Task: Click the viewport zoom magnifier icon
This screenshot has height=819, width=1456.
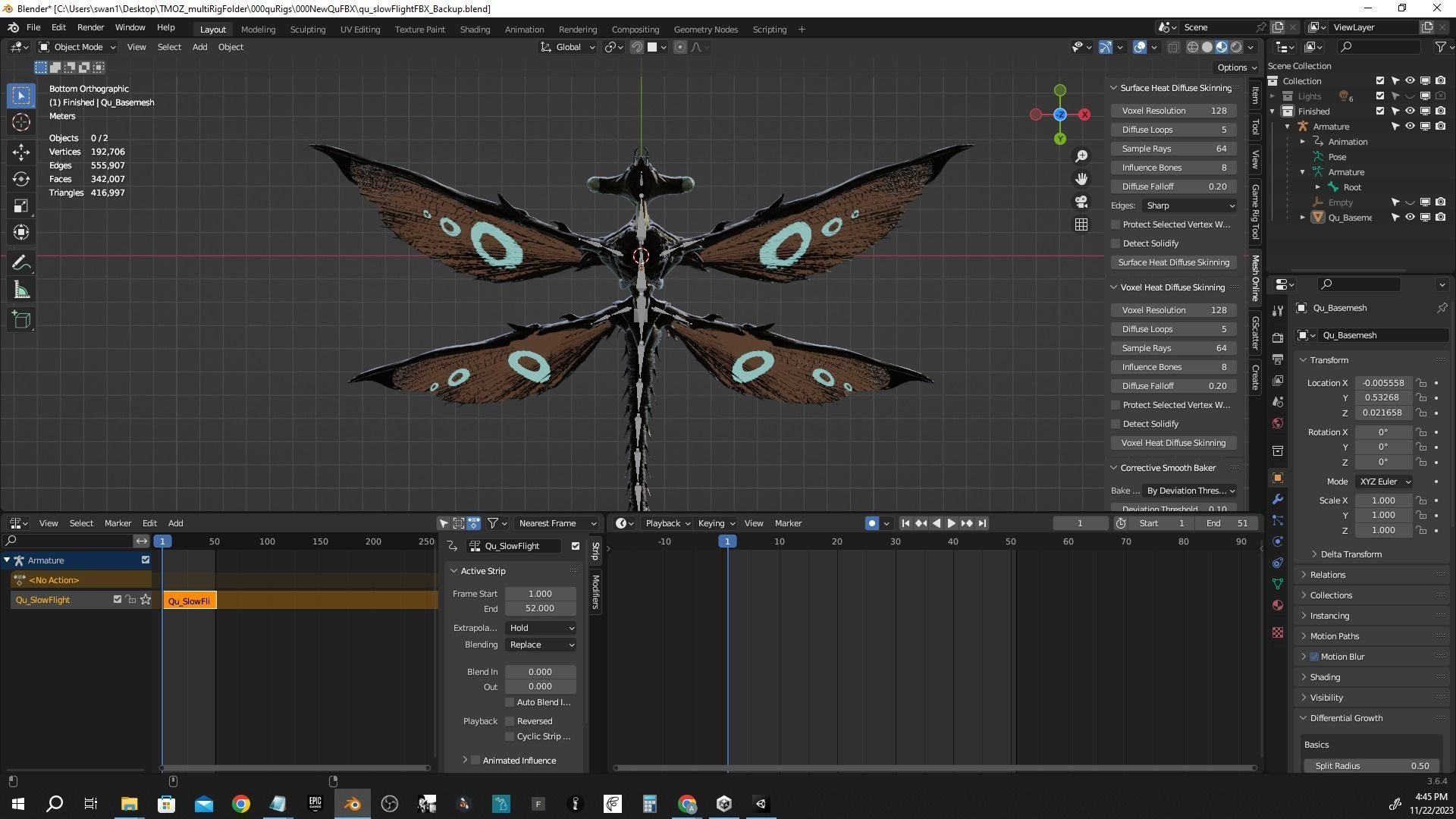Action: pos(1081,156)
